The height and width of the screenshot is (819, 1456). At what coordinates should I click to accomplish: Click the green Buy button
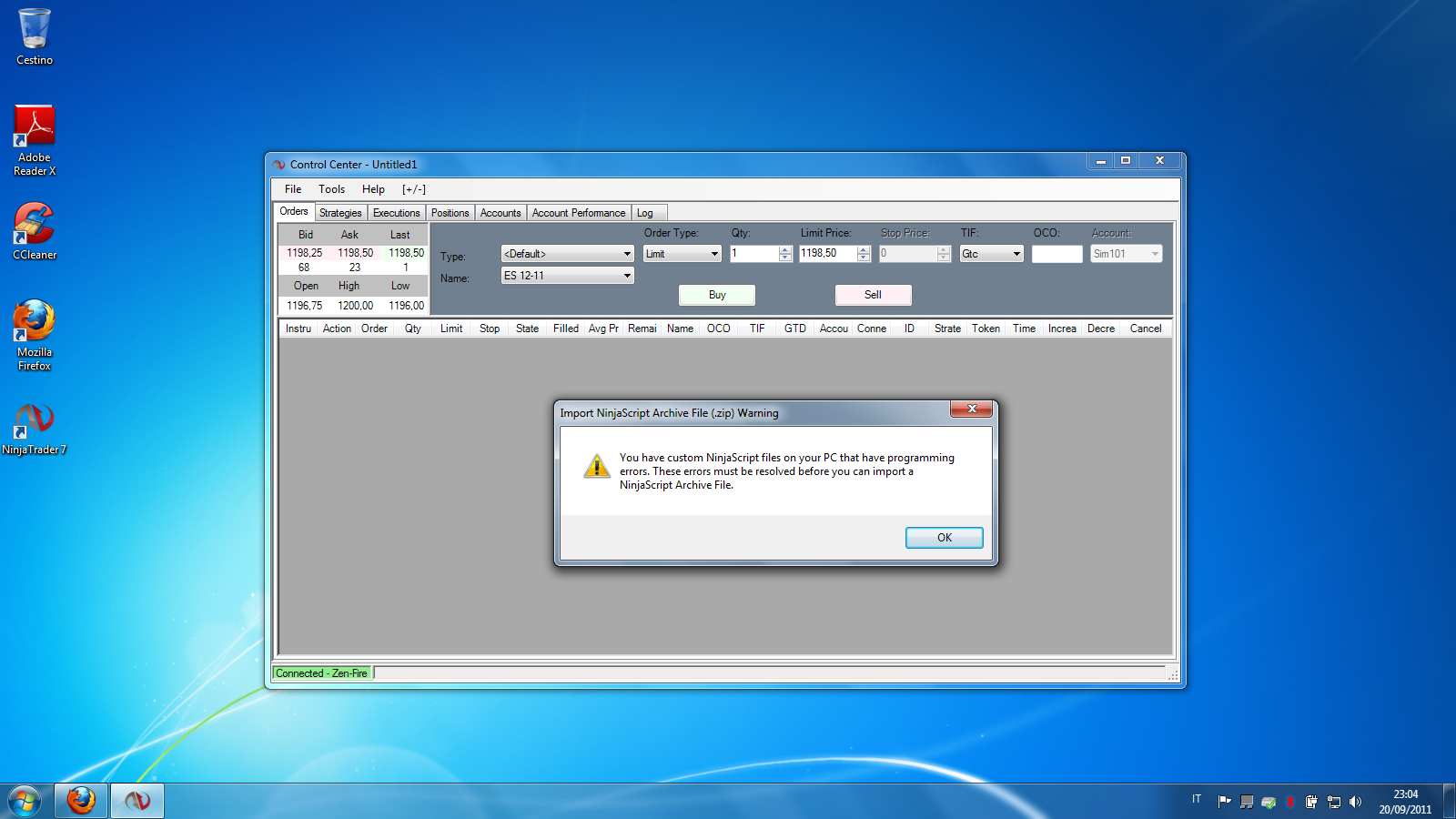pyautogui.click(x=717, y=295)
